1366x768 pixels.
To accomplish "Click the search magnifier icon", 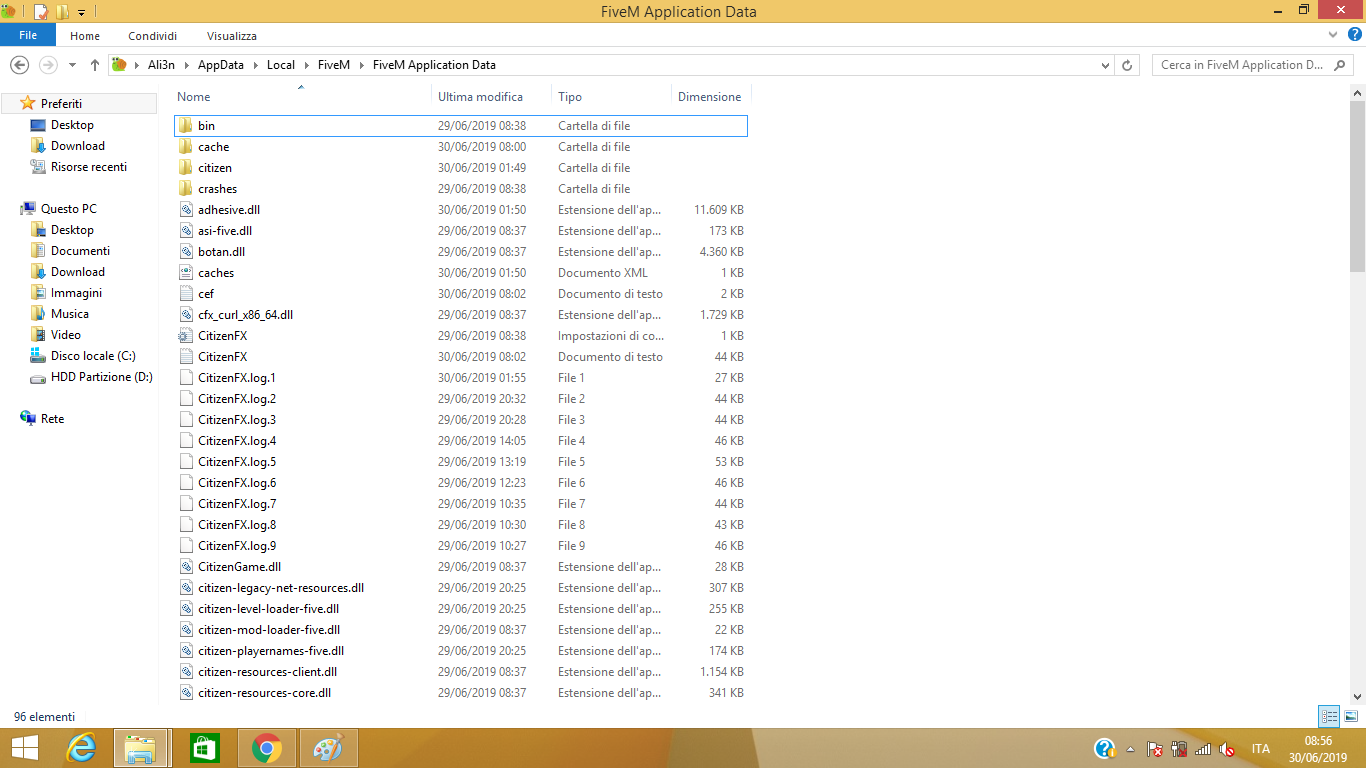I will (x=1341, y=65).
